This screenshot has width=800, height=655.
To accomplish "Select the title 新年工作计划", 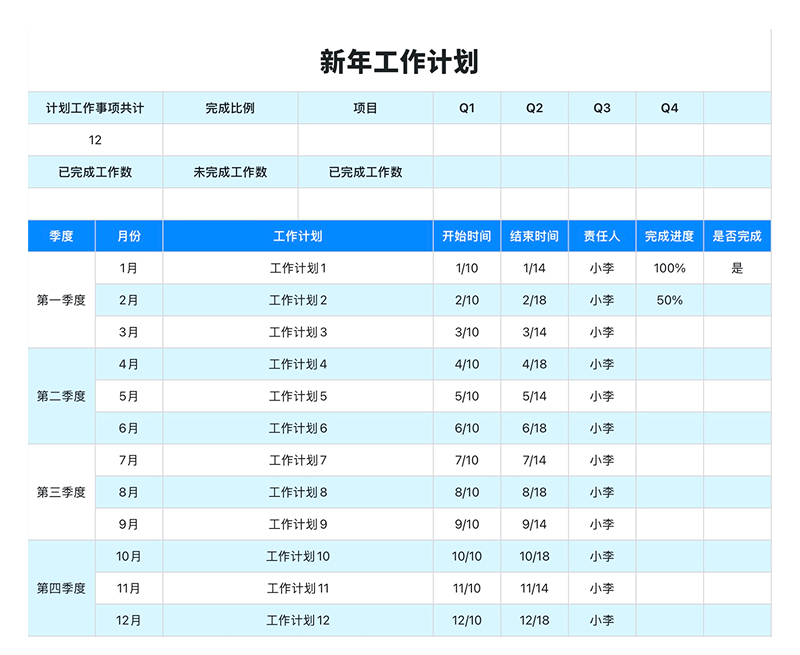I will [x=399, y=62].
